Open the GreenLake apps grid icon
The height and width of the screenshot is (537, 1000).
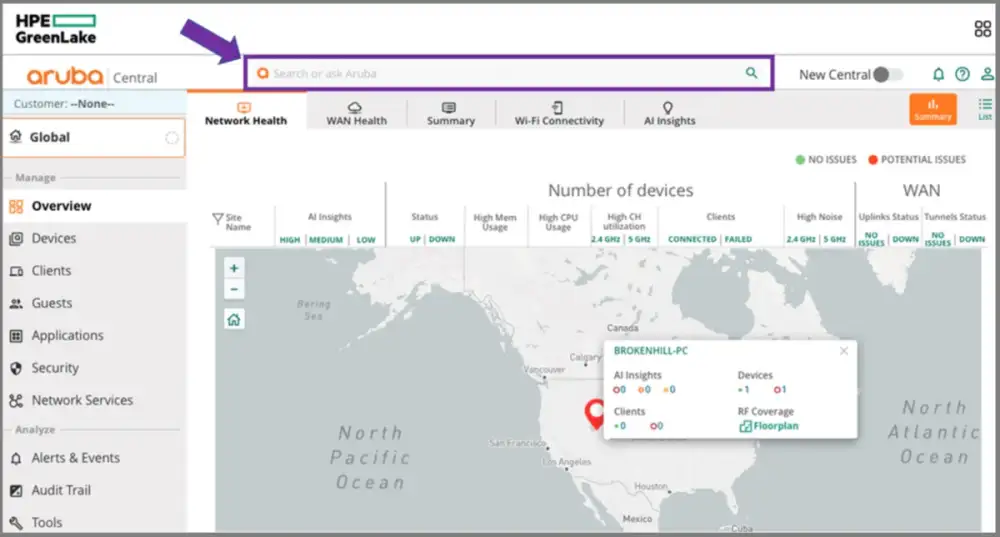tap(982, 29)
